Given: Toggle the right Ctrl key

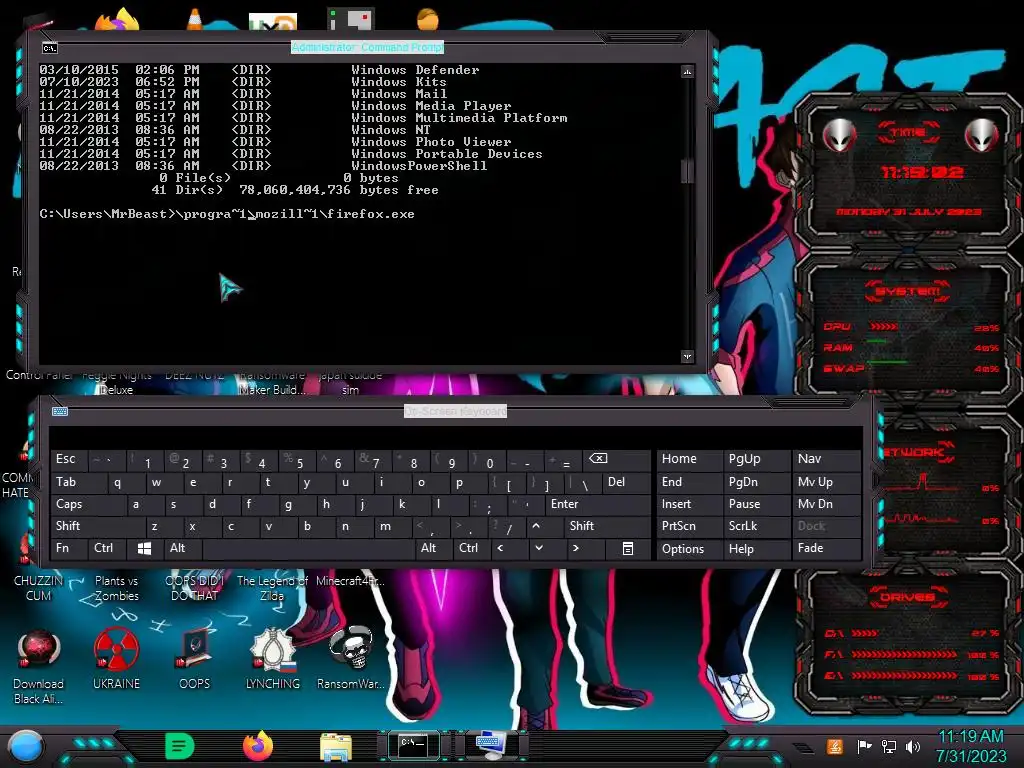Looking at the screenshot, I should [471, 549].
